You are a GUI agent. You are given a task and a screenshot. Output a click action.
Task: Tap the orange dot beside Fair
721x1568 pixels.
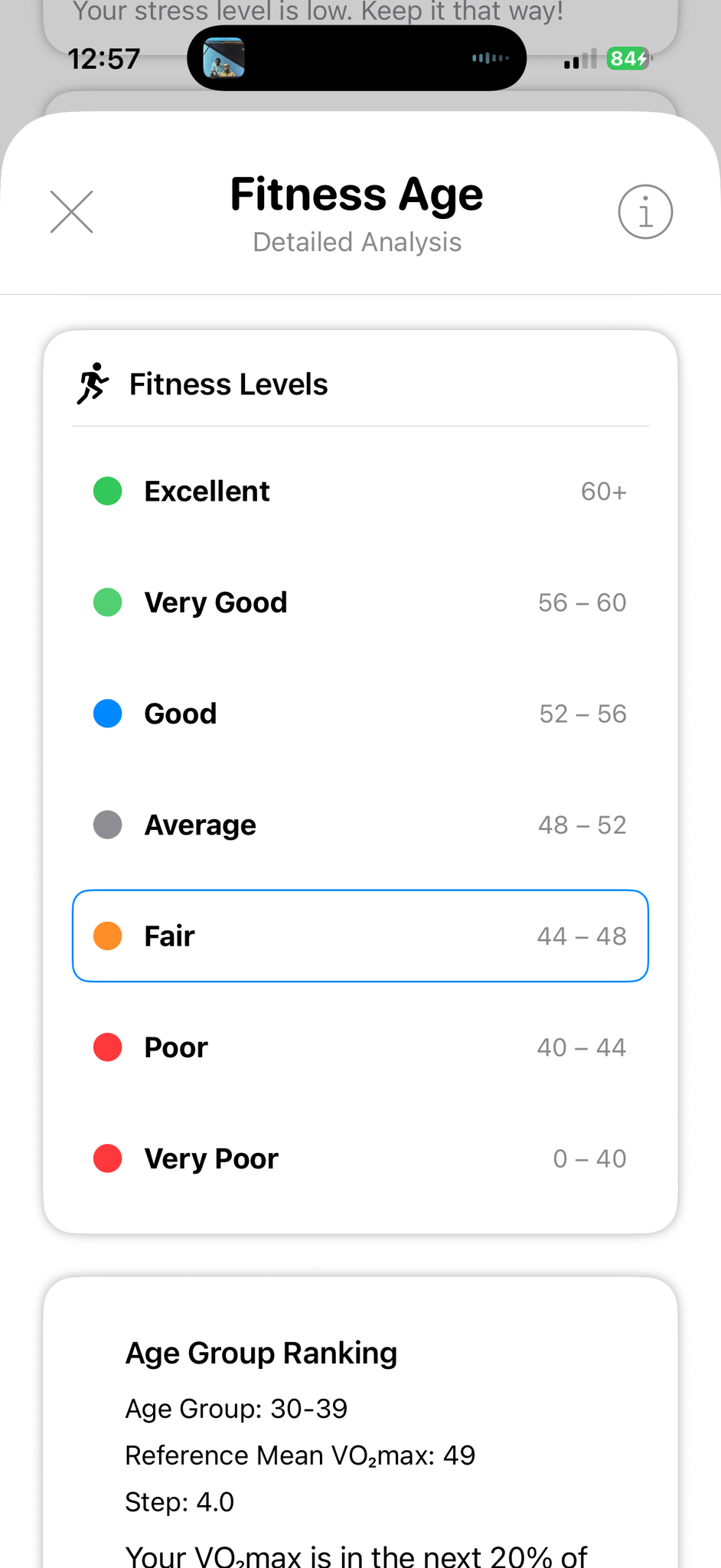click(x=108, y=936)
